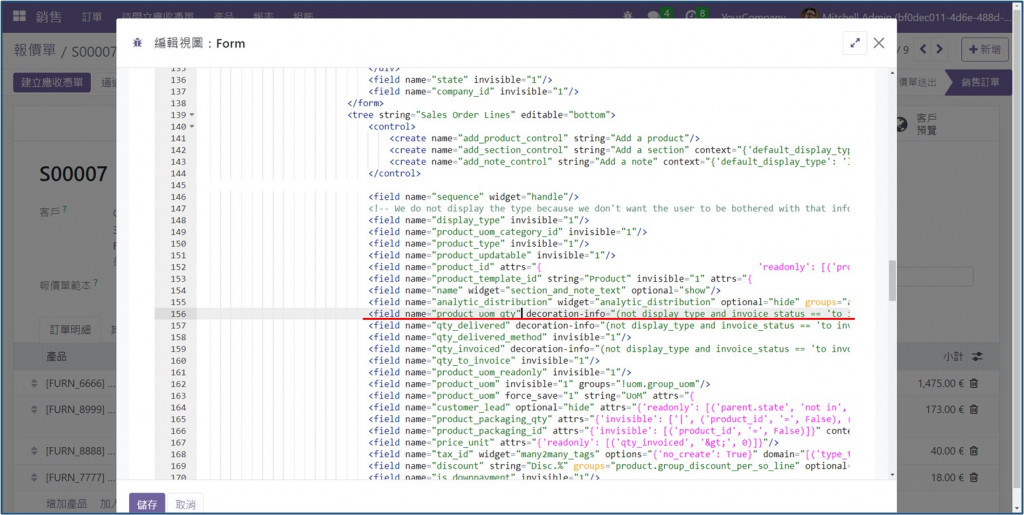Image resolution: width=1024 pixels, height=515 pixels.
Task: Click Mitchell Admin avatar picture
Action: pos(809,16)
